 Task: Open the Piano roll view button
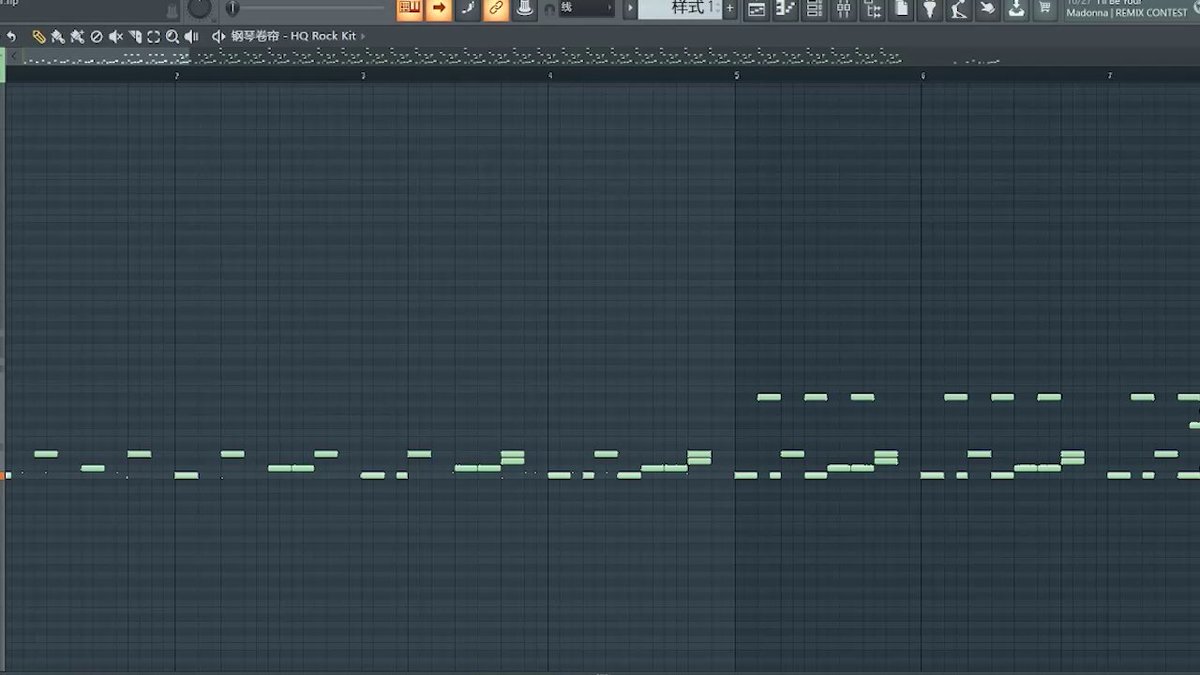(x=786, y=9)
